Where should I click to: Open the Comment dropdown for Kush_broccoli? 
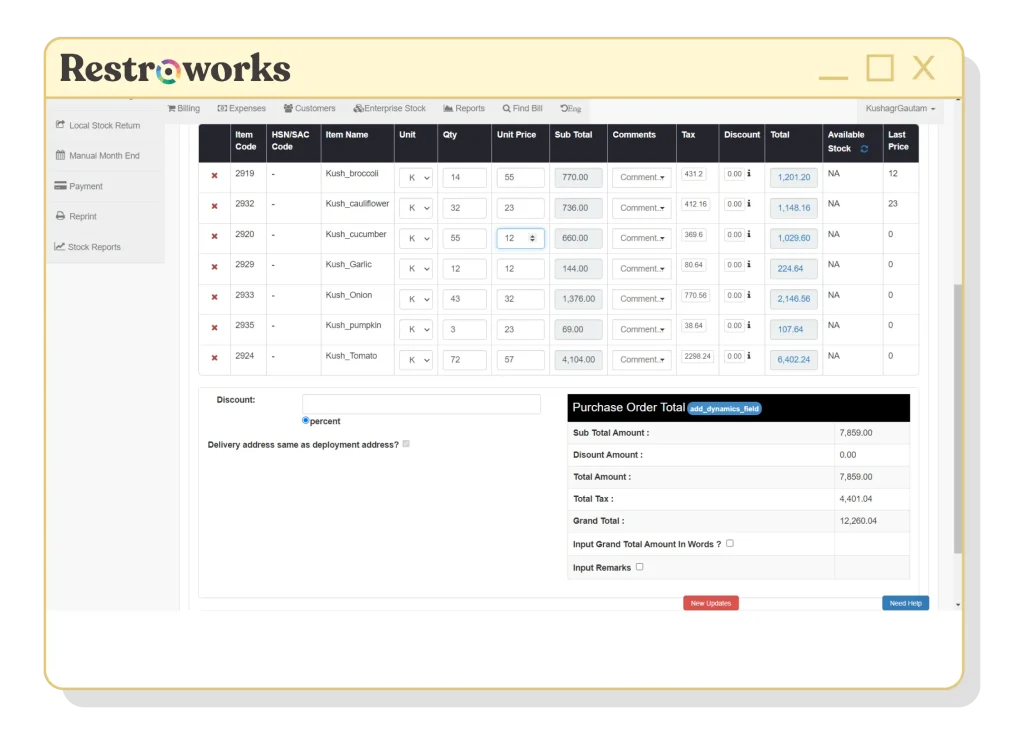[641, 177]
